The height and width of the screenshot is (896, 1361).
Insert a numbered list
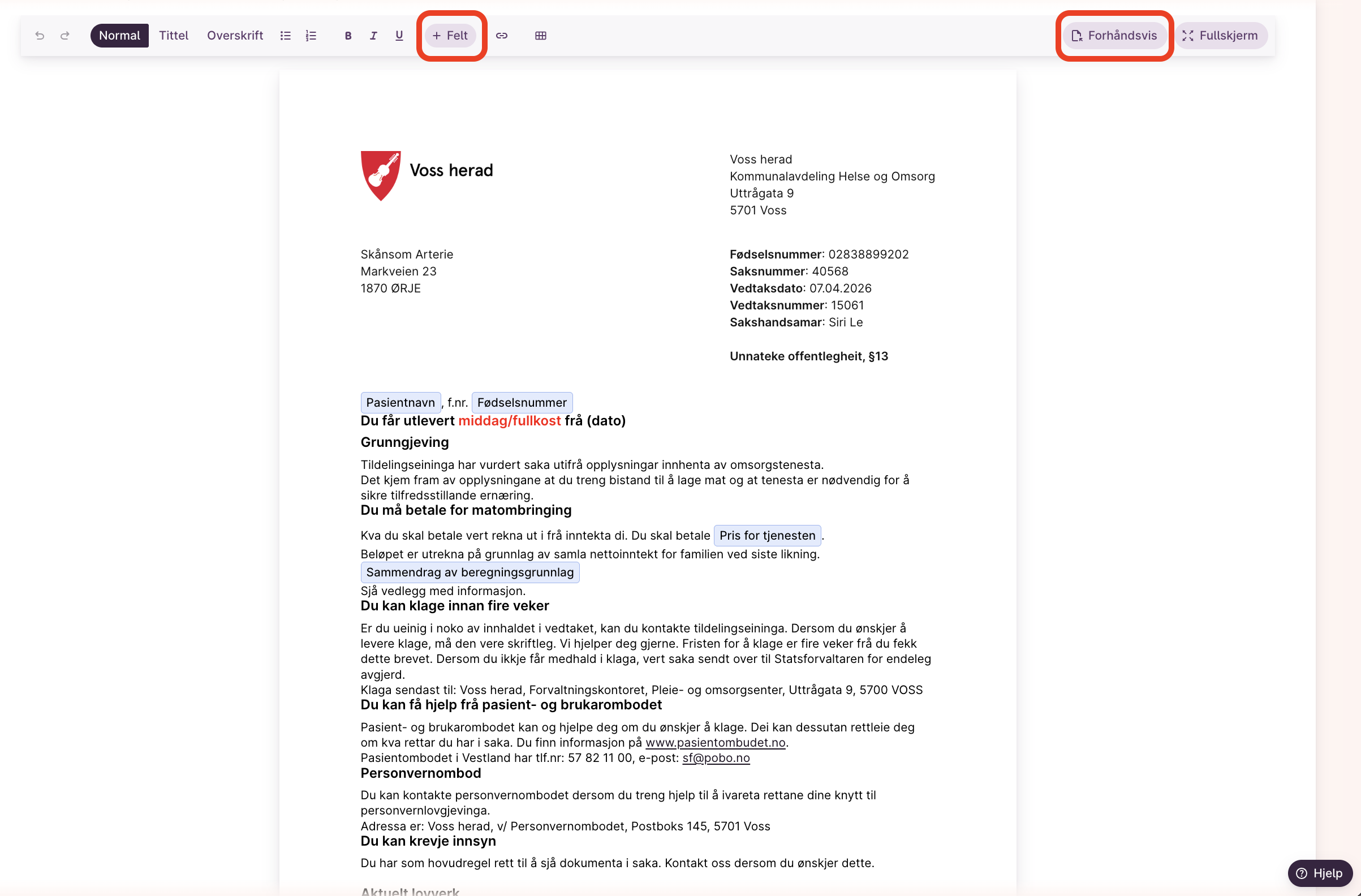click(x=311, y=36)
